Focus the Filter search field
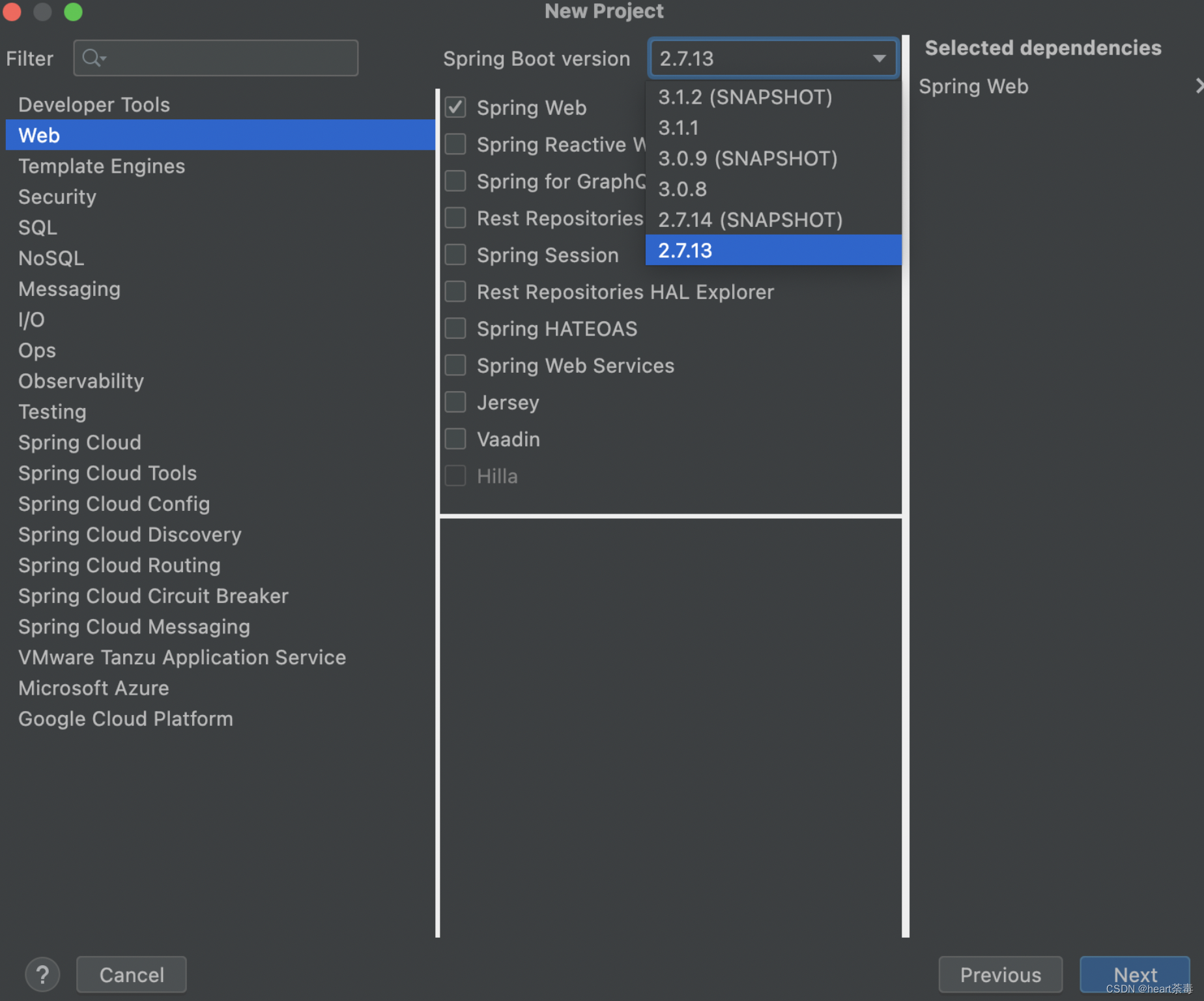Viewport: 1204px width, 1001px height. coord(216,58)
